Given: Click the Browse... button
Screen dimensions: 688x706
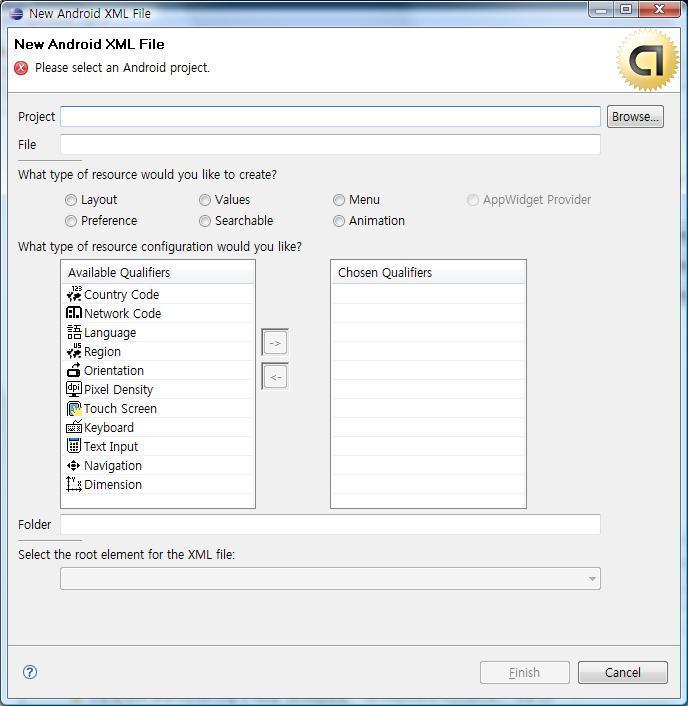Looking at the screenshot, I should pos(635,117).
